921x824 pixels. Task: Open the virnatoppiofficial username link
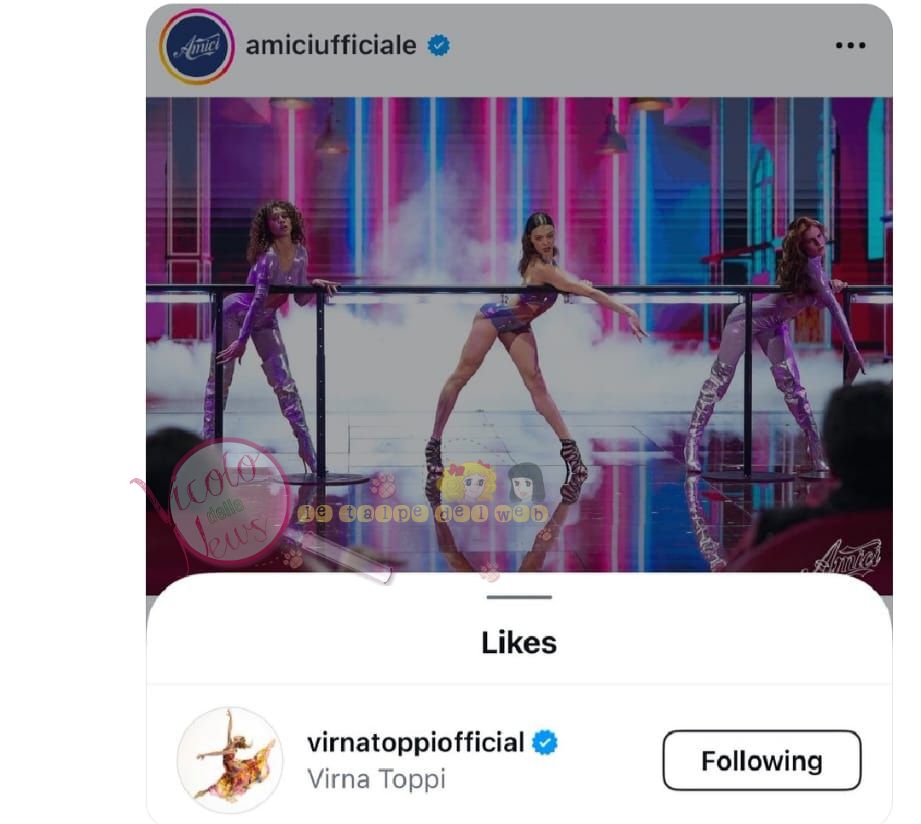(416, 743)
